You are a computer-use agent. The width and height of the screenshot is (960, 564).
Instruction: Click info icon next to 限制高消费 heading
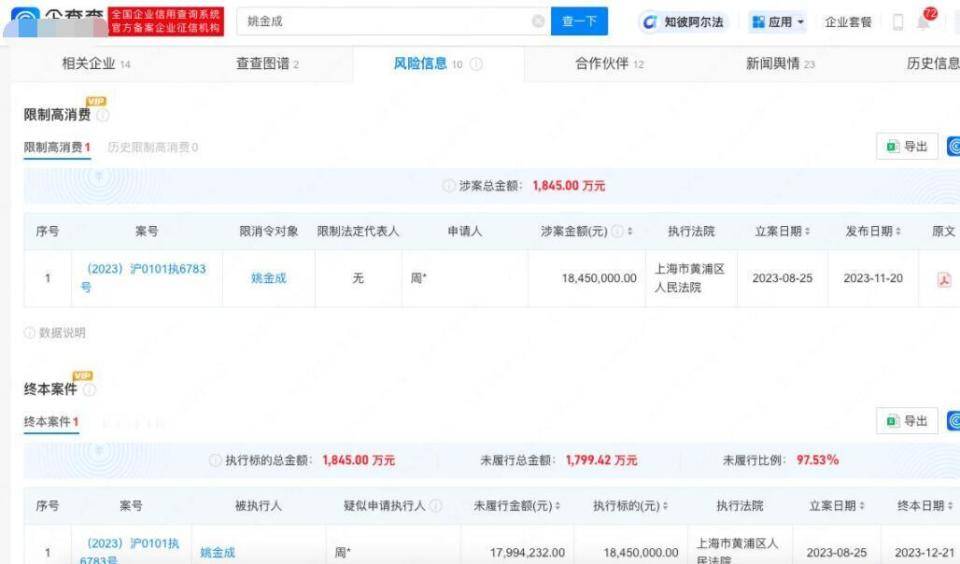[x=103, y=115]
